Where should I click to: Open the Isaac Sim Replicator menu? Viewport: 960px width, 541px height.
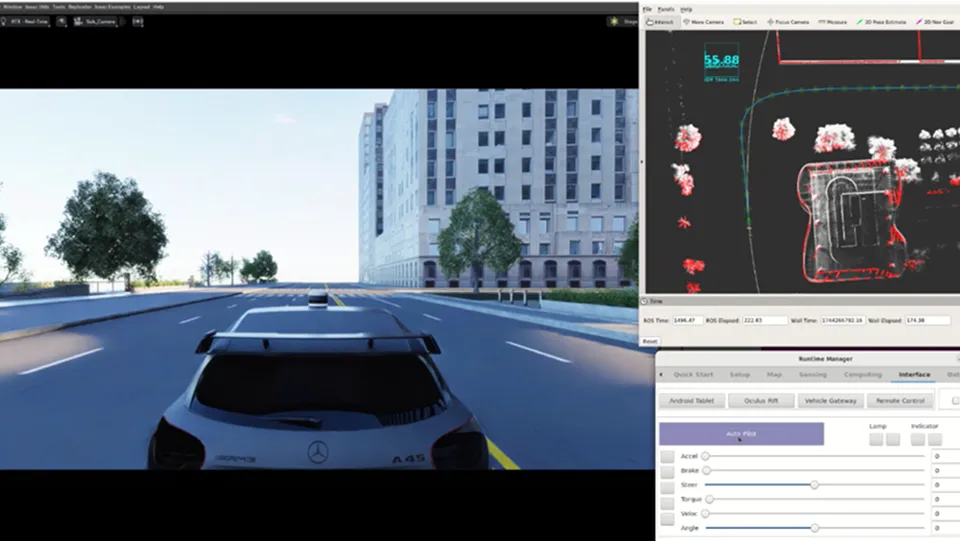[80, 7]
